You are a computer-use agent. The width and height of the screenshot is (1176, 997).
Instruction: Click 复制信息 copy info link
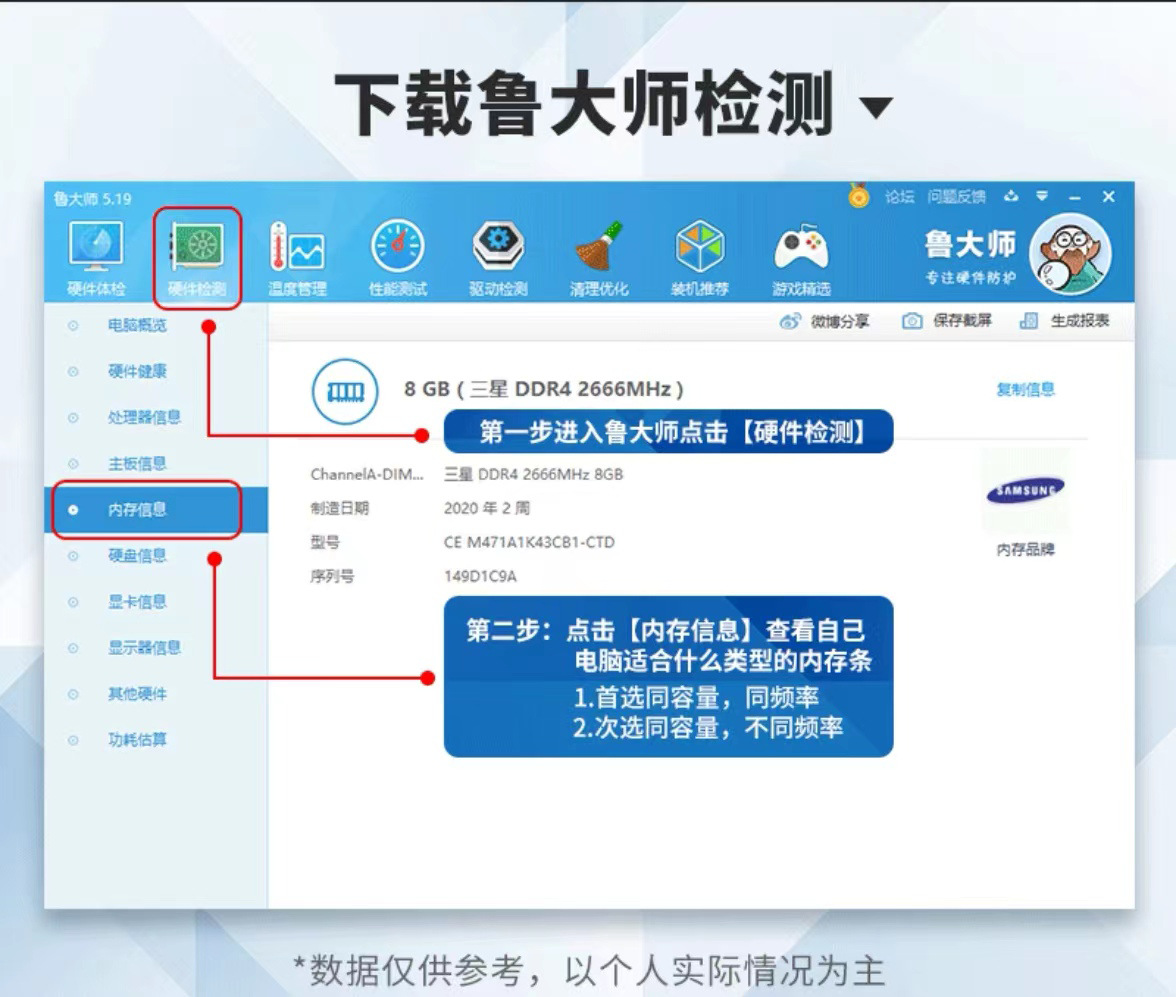tap(1025, 389)
